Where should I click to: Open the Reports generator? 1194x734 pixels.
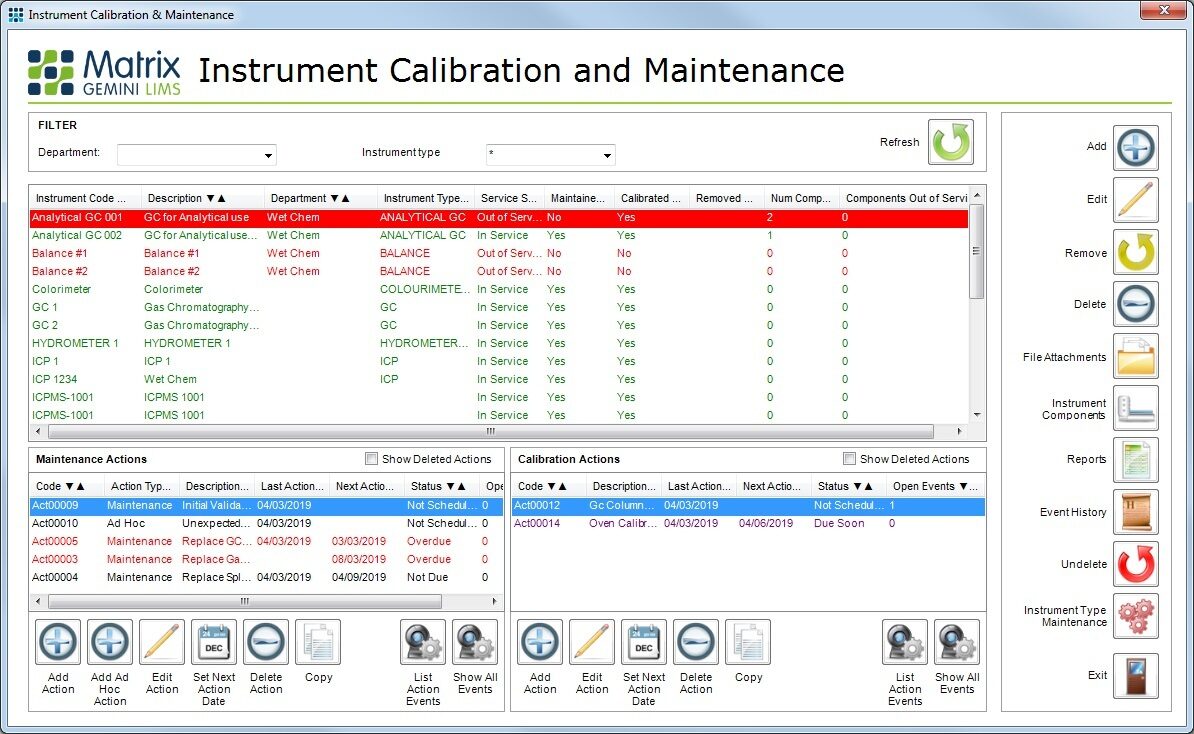pos(1136,459)
